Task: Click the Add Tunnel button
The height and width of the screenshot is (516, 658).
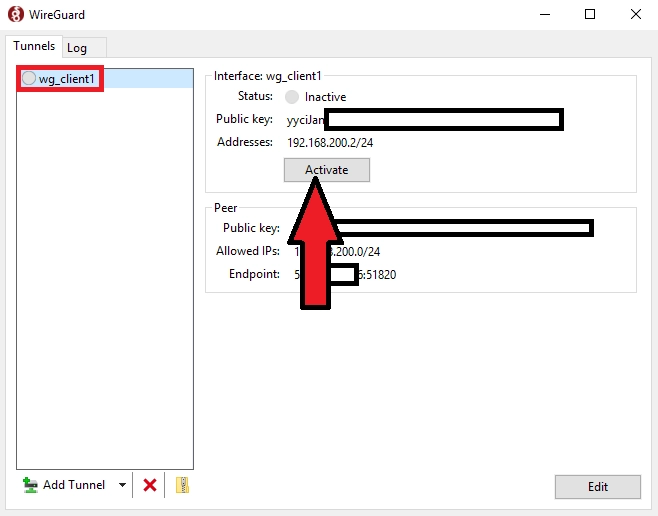Action: click(65, 485)
